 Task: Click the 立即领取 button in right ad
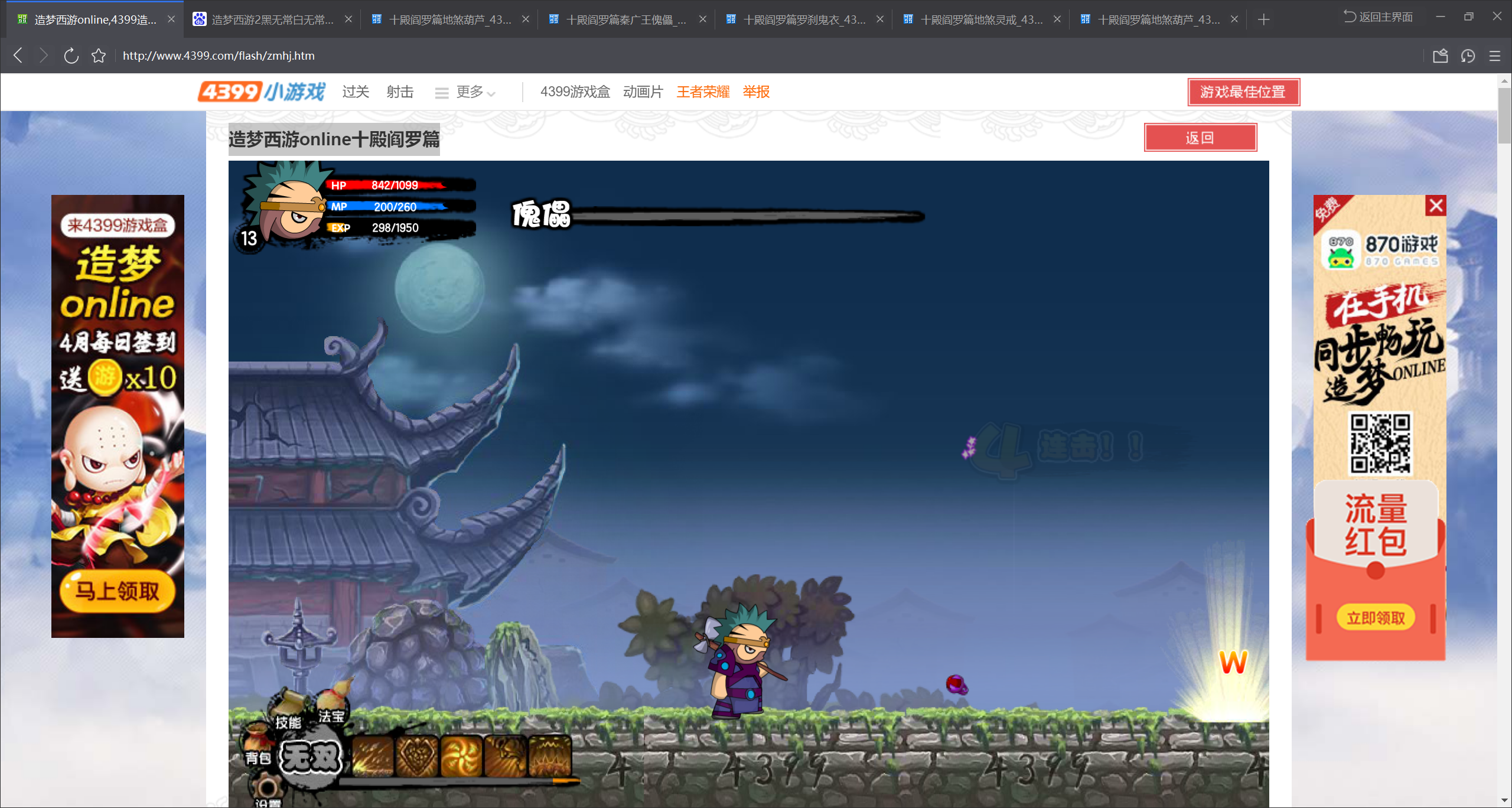1376,618
